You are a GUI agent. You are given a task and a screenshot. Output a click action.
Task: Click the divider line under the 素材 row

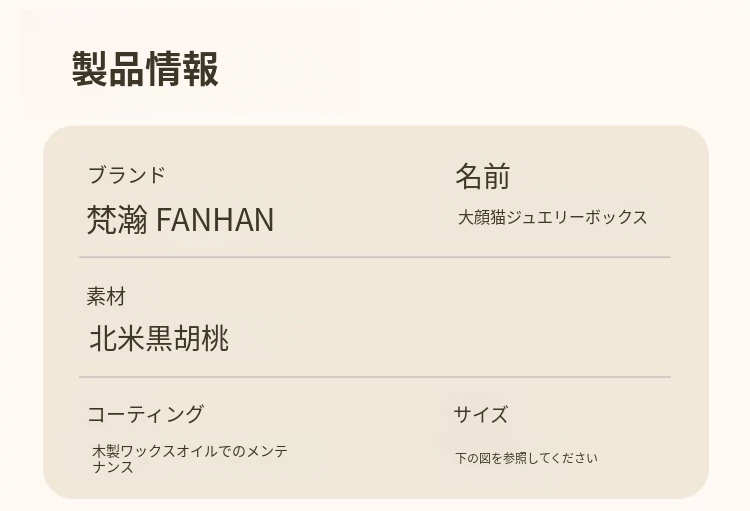(x=375, y=377)
